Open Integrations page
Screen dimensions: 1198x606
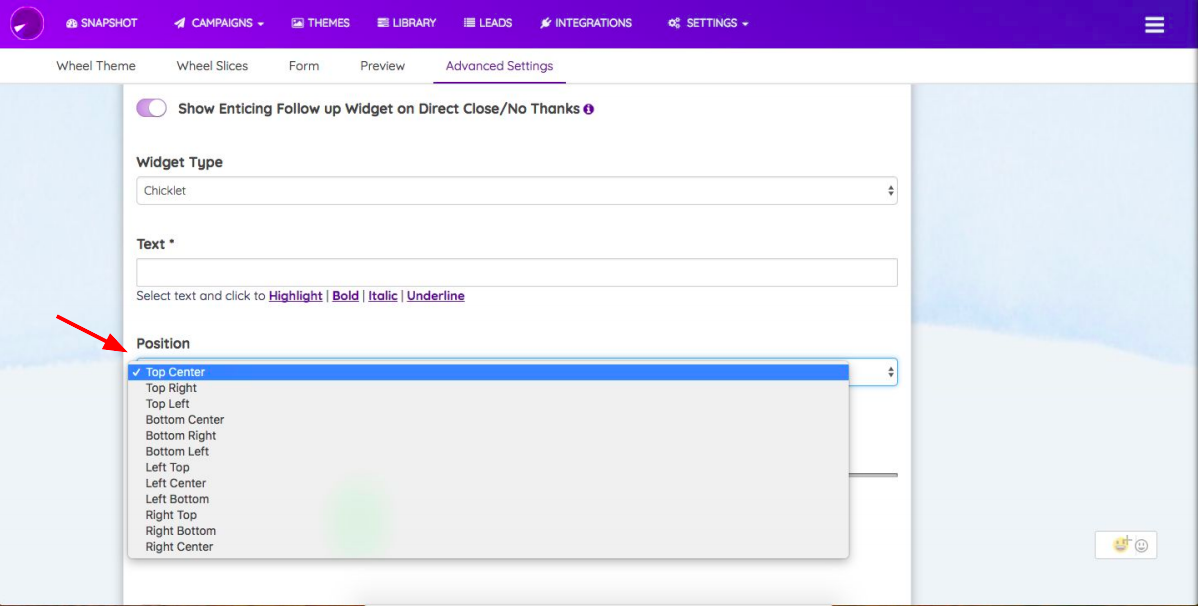tap(586, 23)
